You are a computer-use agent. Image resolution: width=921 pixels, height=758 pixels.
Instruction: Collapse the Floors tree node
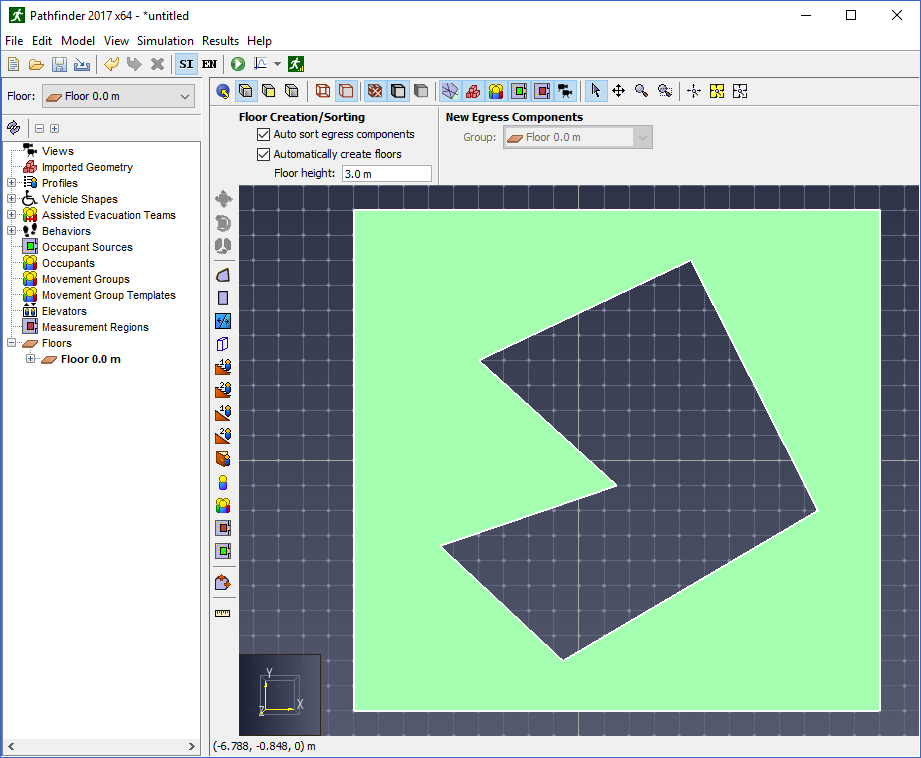(11, 343)
